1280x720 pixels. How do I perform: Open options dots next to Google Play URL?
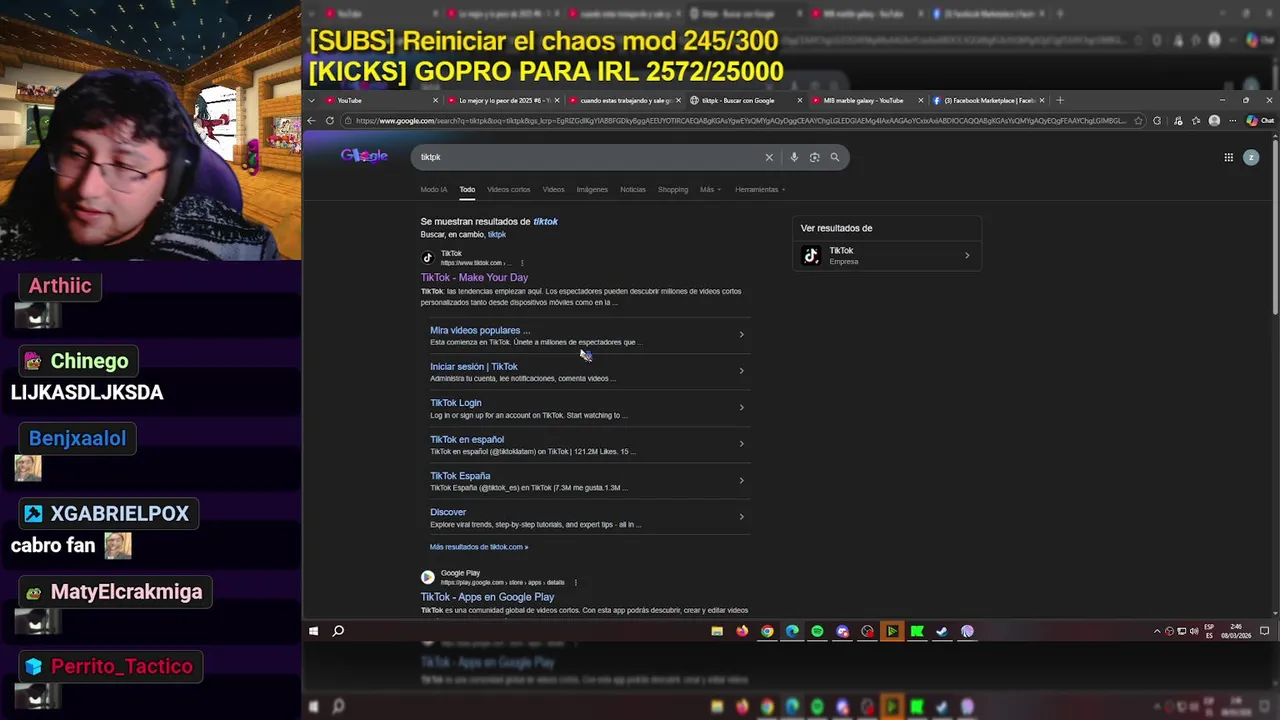pos(575,582)
